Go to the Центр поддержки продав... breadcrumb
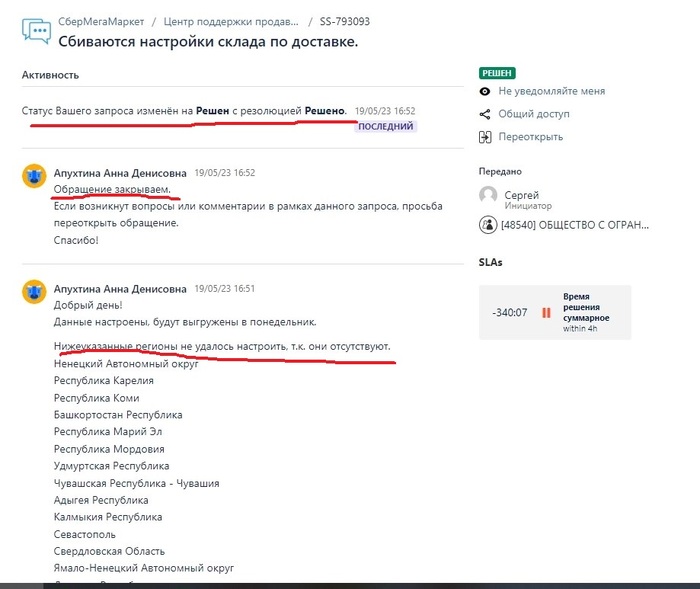This screenshot has width=700, height=589. tap(229, 21)
